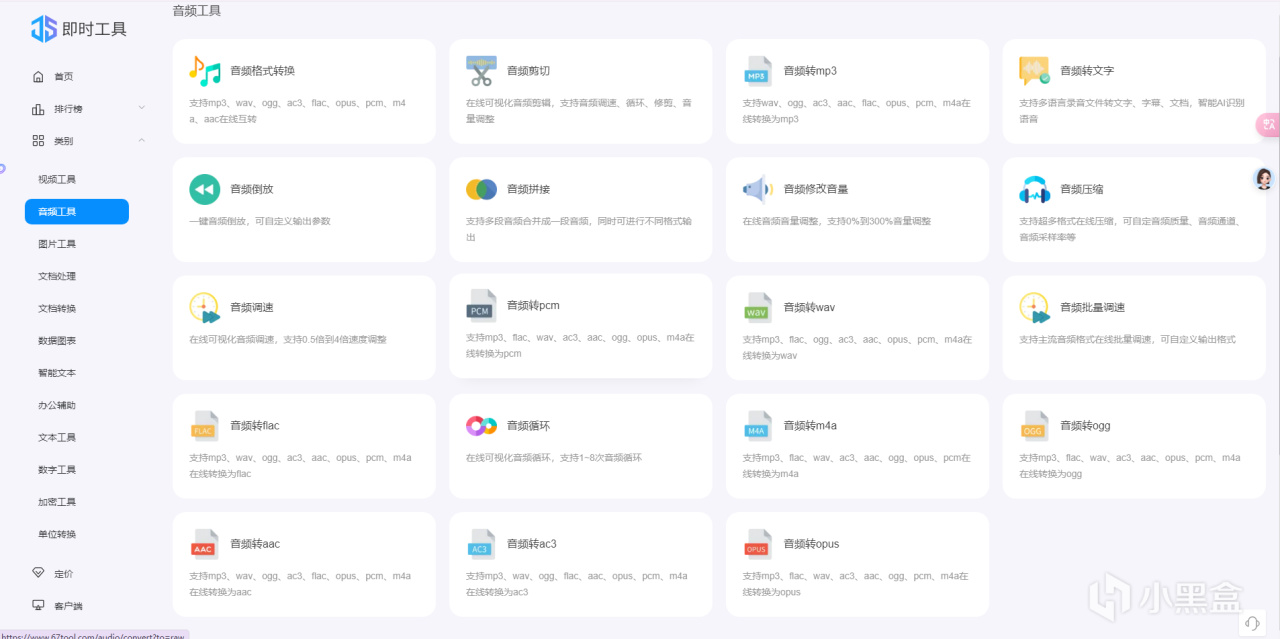Click the 音频倒放 rewind icon
The width and height of the screenshot is (1280, 639).
(204, 189)
